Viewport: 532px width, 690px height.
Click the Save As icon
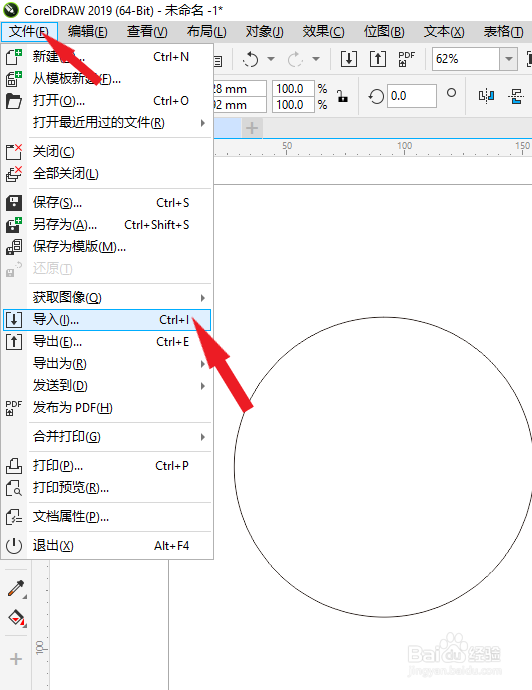click(x=14, y=225)
